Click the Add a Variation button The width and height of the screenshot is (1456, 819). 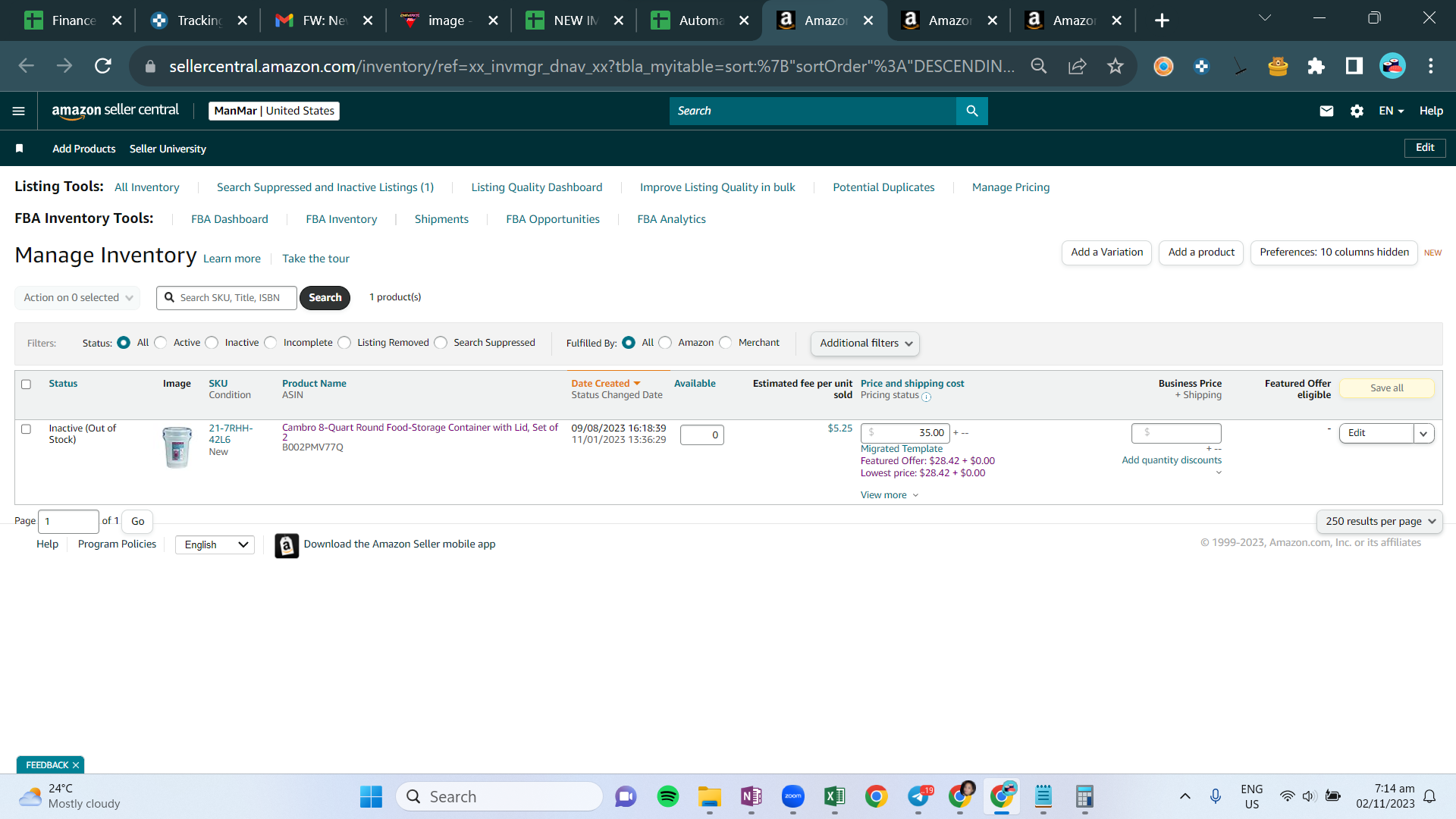[x=1107, y=253]
